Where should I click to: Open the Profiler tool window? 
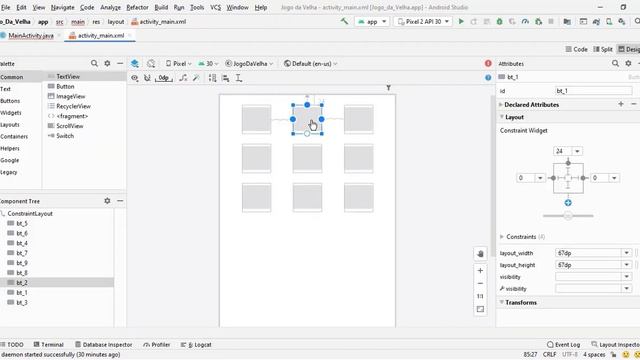click(x=157, y=344)
